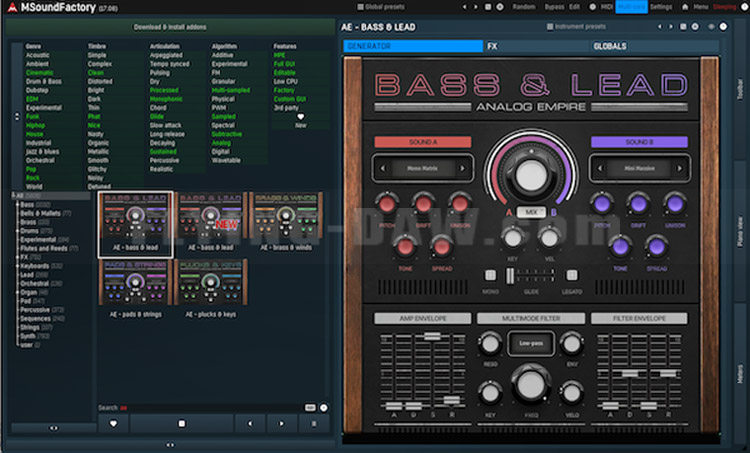The image size is (750, 453).
Task: Open the Low-pass filter type selector
Action: click(x=531, y=343)
